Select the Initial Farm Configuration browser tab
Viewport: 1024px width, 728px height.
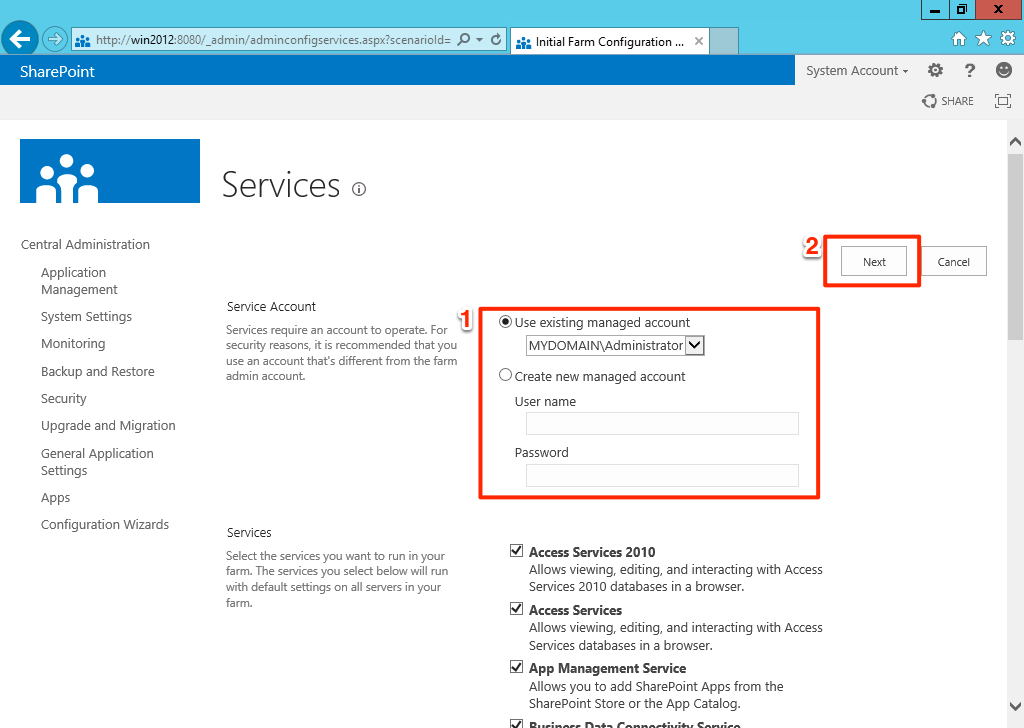[x=609, y=41]
